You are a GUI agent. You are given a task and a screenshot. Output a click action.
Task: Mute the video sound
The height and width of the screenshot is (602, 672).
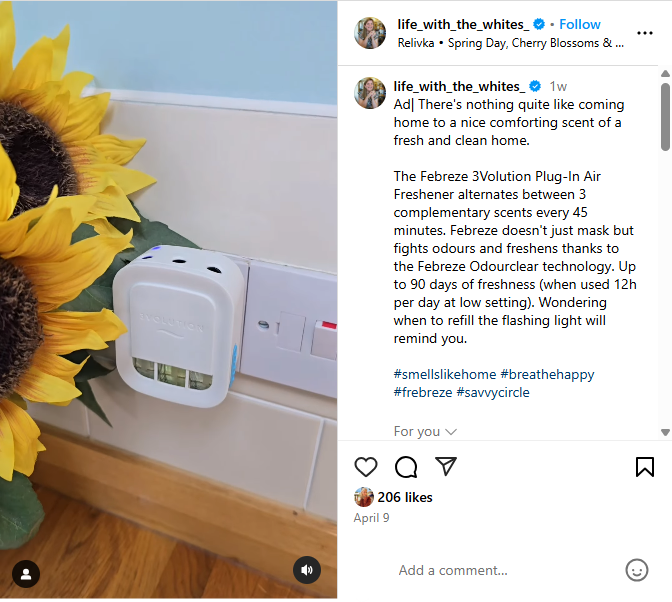[x=307, y=570]
